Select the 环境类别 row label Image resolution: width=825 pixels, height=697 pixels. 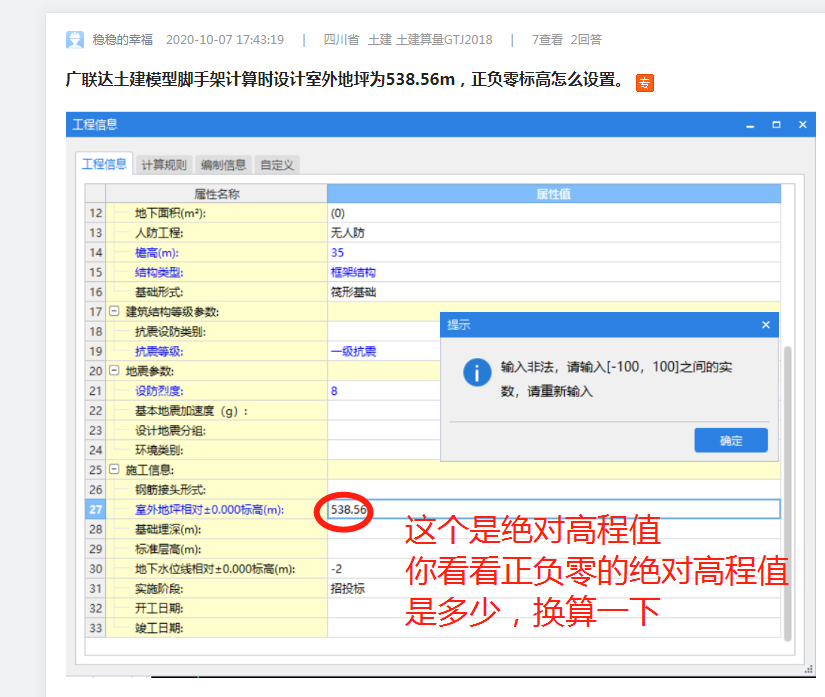point(159,450)
